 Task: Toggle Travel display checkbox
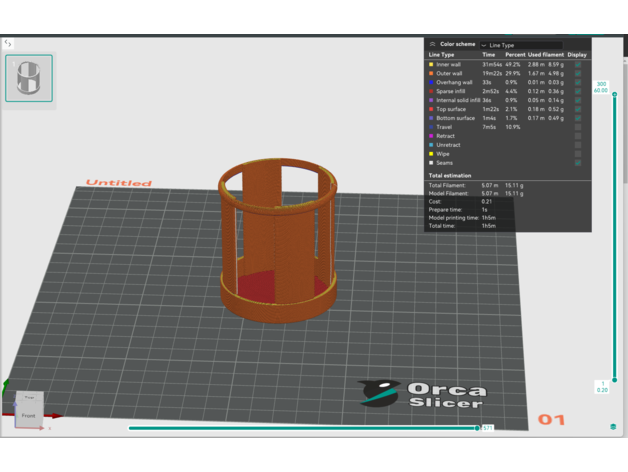[578, 127]
